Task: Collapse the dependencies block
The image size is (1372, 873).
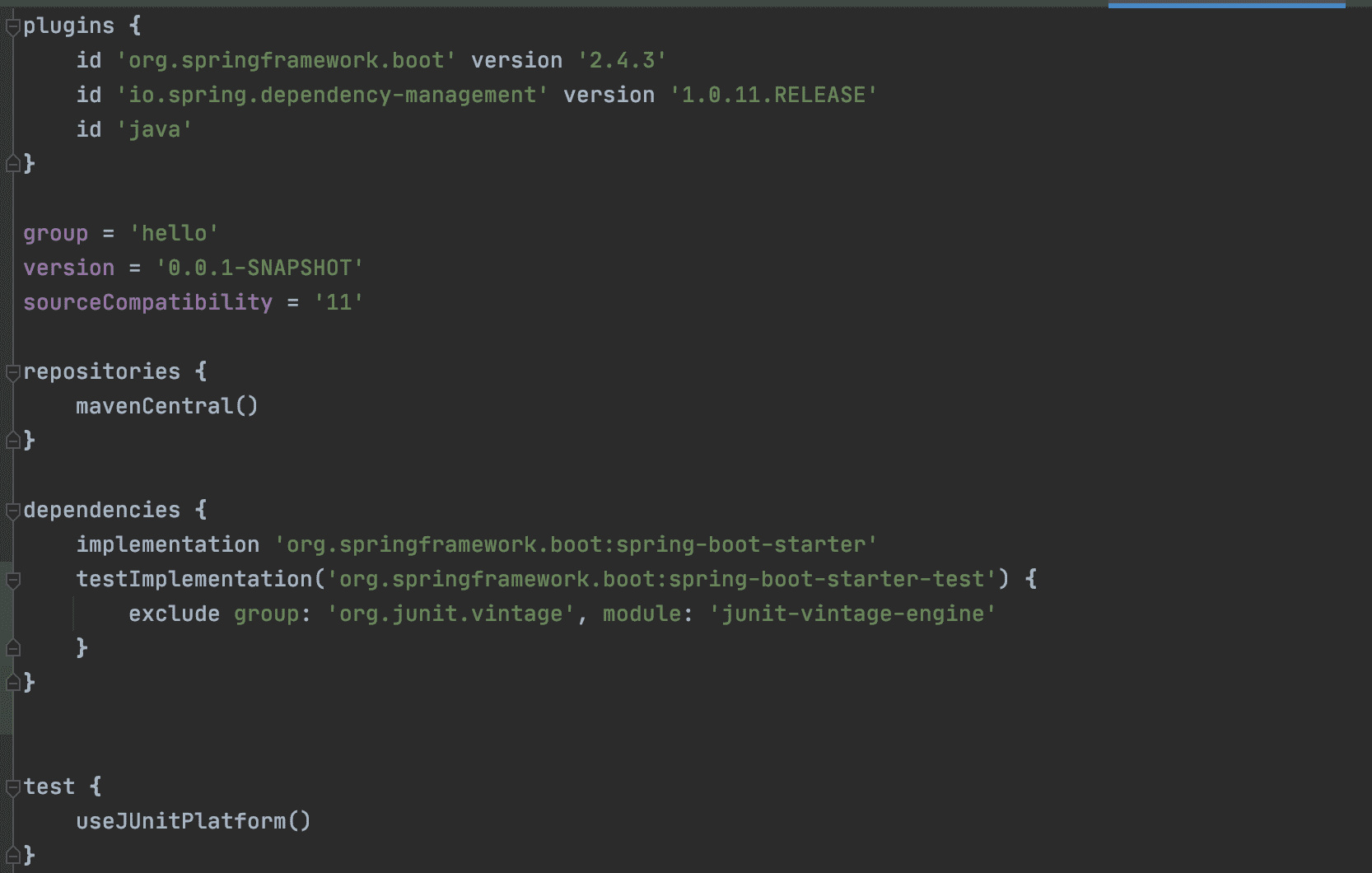Action: tap(12, 511)
